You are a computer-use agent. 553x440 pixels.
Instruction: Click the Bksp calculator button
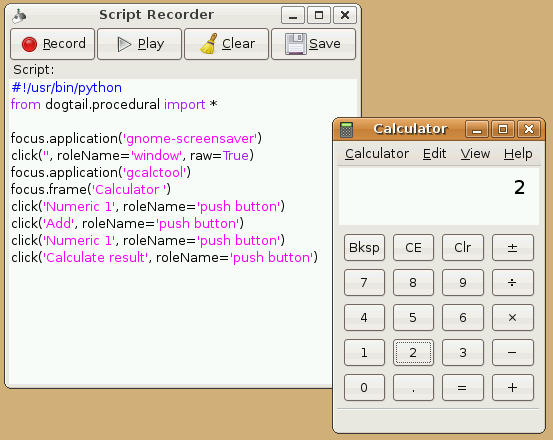coord(364,248)
